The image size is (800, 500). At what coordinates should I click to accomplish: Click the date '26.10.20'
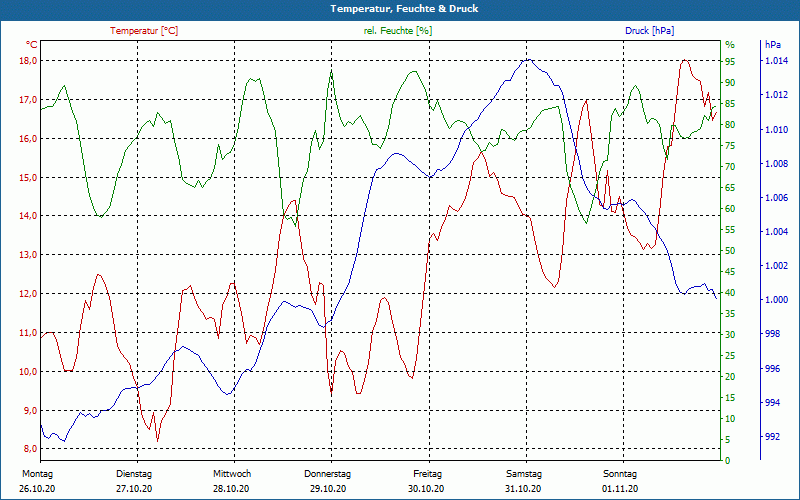point(37,489)
